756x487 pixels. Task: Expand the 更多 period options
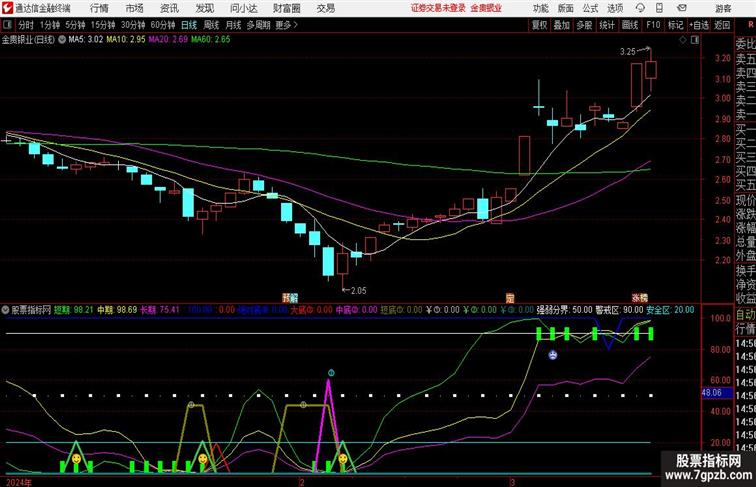coord(286,25)
